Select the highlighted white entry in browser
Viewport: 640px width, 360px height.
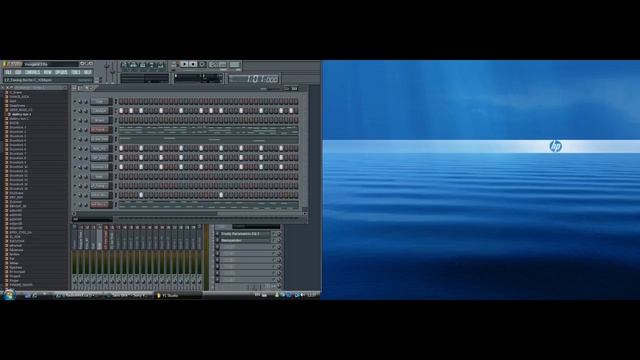[21, 115]
